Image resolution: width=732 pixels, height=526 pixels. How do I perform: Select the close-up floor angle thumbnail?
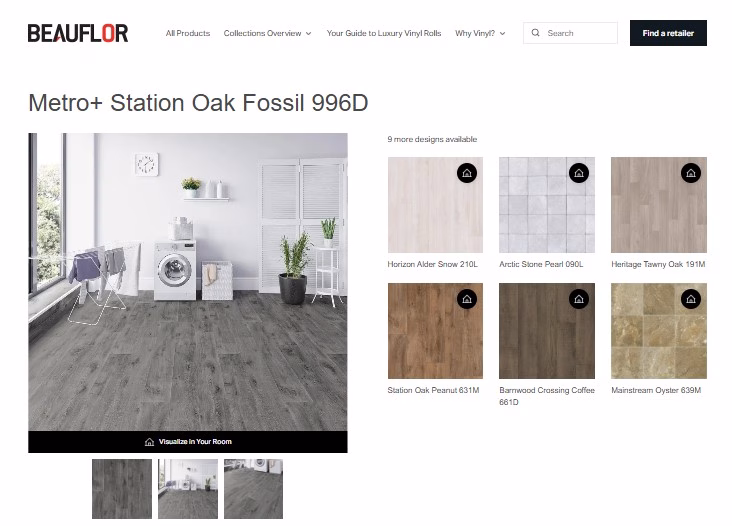[253, 489]
